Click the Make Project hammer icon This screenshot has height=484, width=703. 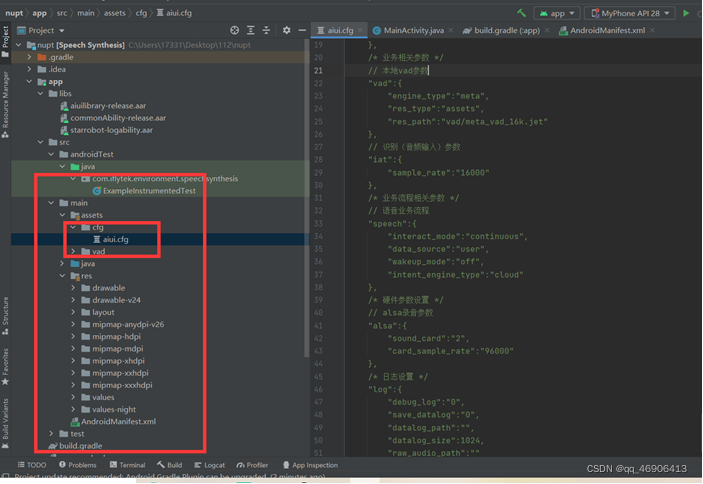521,13
